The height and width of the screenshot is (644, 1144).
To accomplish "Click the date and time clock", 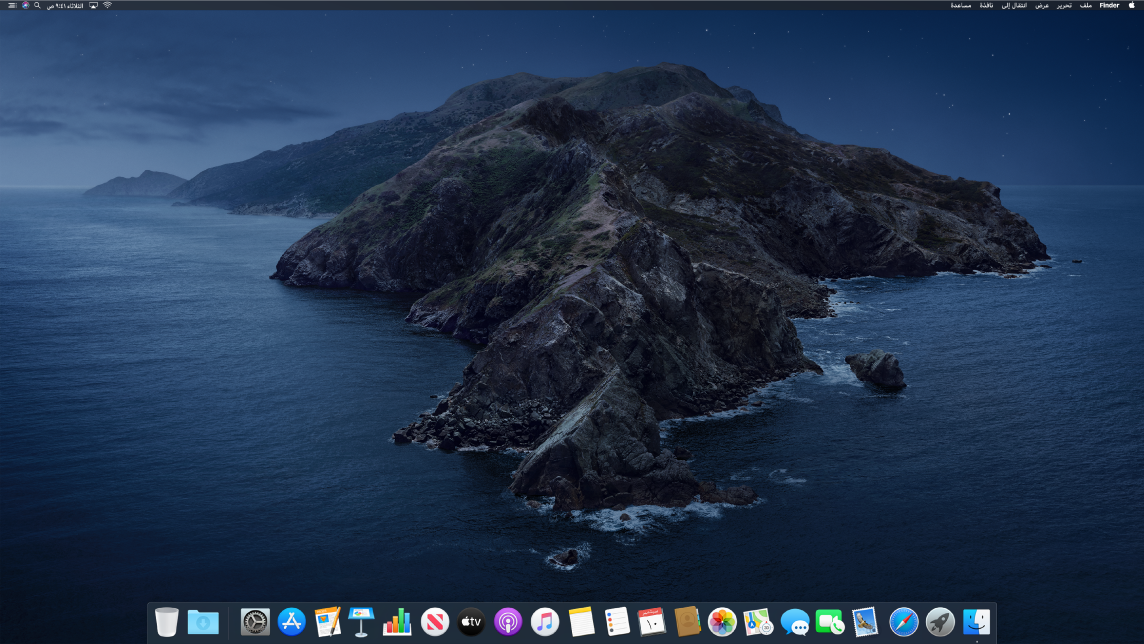I will 65,5.
